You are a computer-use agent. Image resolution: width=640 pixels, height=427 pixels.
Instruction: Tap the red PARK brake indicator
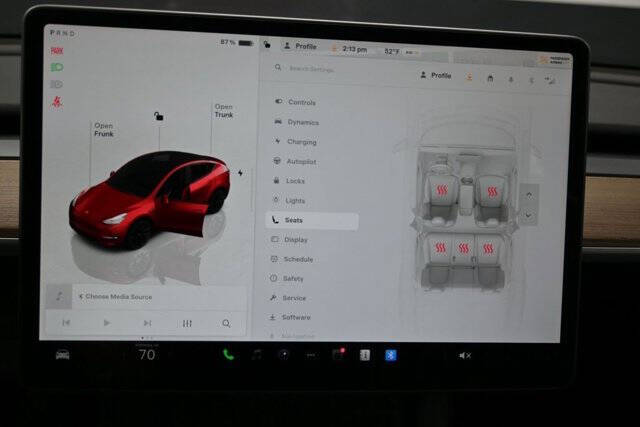click(57, 51)
